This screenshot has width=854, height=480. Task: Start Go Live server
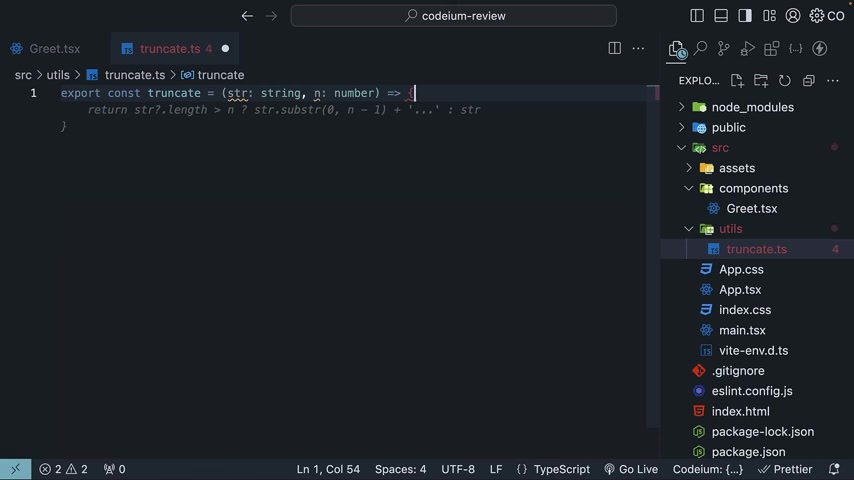pos(631,469)
